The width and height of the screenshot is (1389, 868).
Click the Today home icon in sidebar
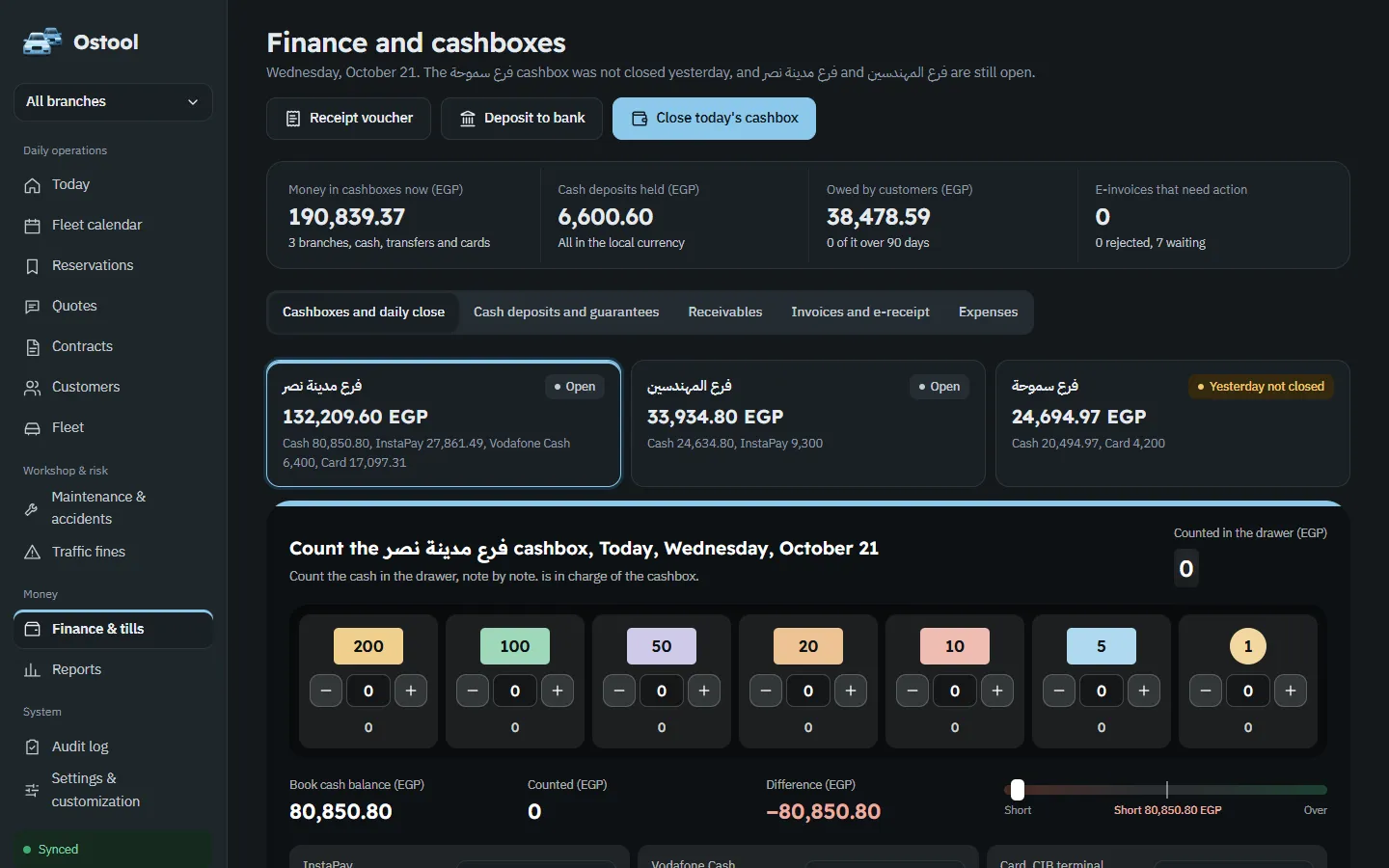(x=33, y=185)
